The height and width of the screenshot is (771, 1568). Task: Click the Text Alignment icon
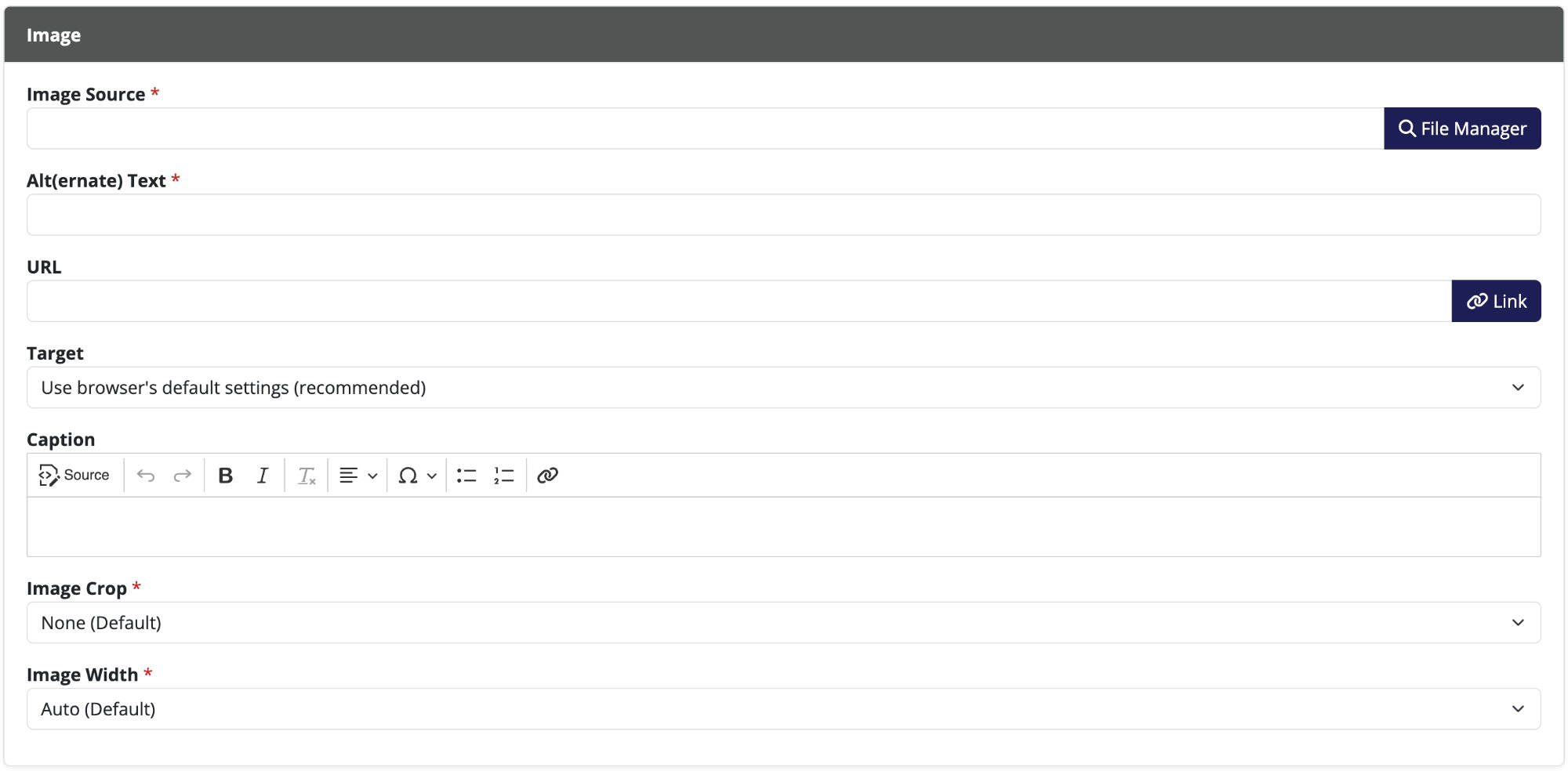[347, 475]
